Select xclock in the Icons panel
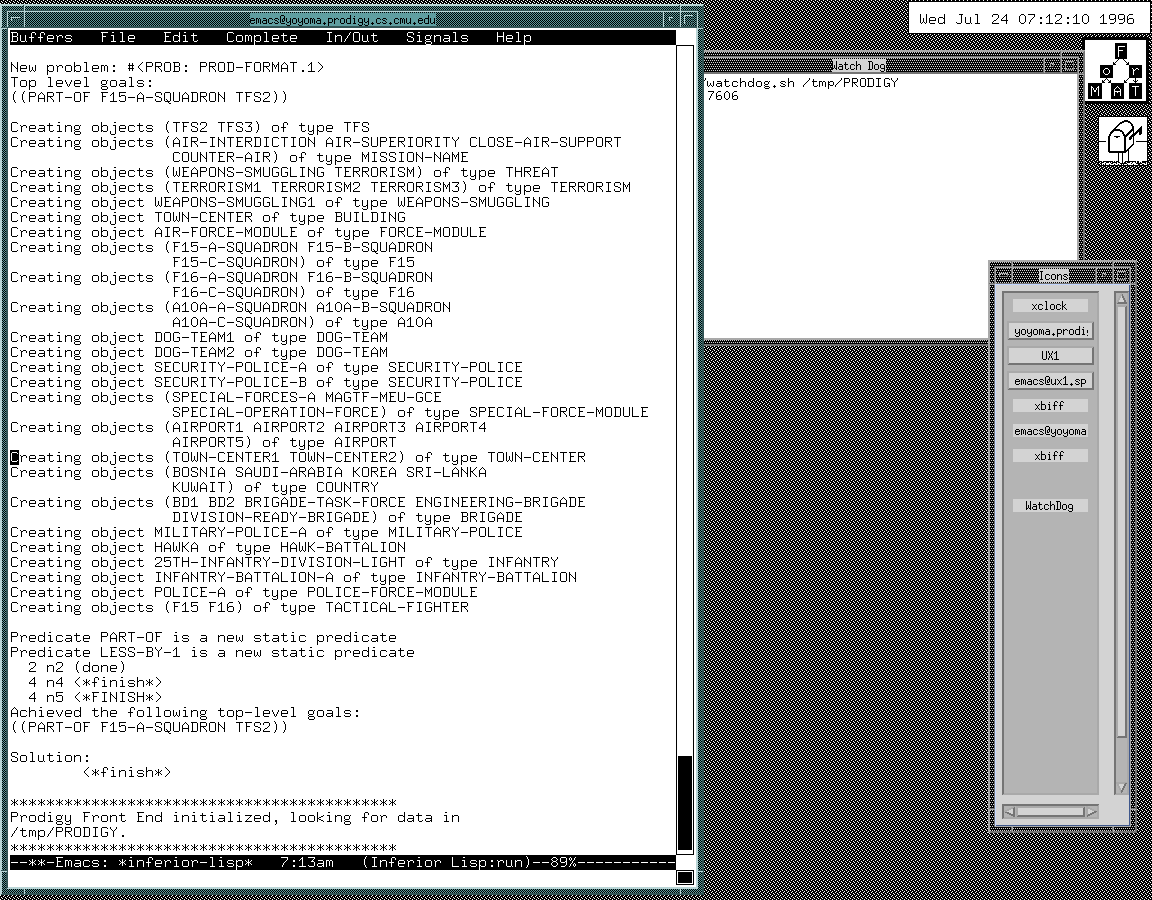 click(x=1049, y=306)
